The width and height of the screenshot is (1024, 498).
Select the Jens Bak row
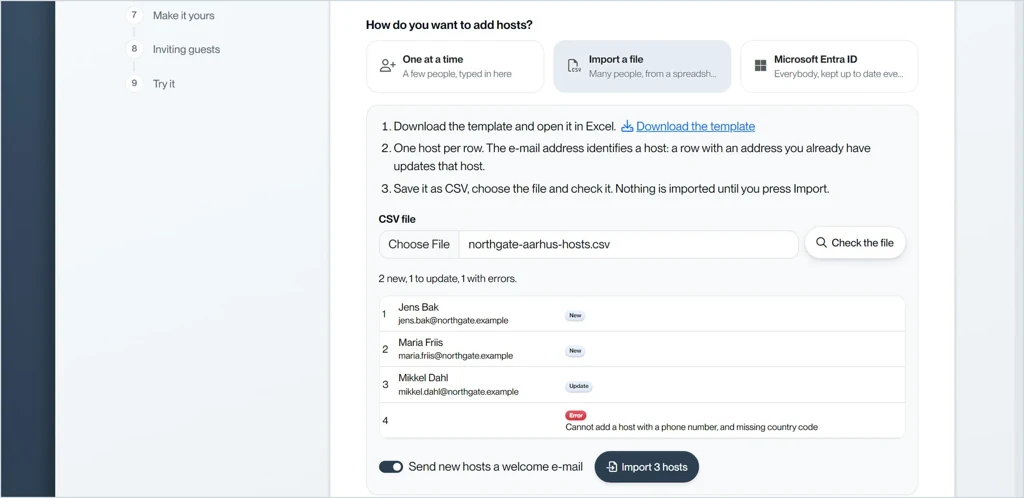pyautogui.click(x=642, y=313)
